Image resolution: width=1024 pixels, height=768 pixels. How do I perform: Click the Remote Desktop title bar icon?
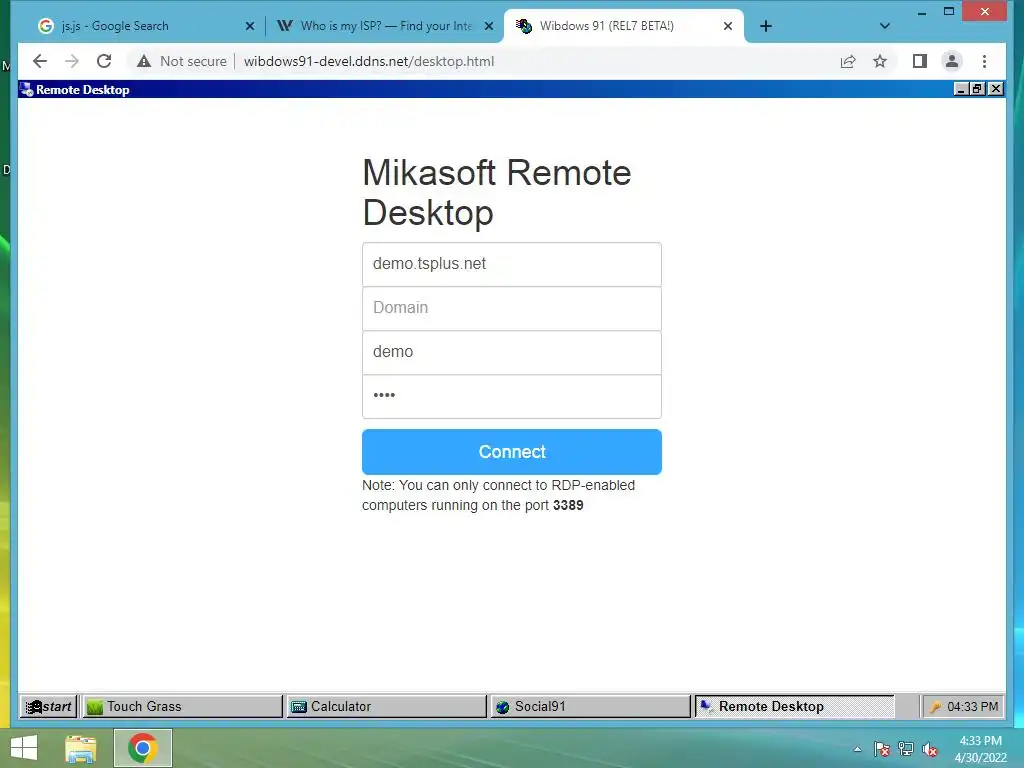click(x=27, y=89)
